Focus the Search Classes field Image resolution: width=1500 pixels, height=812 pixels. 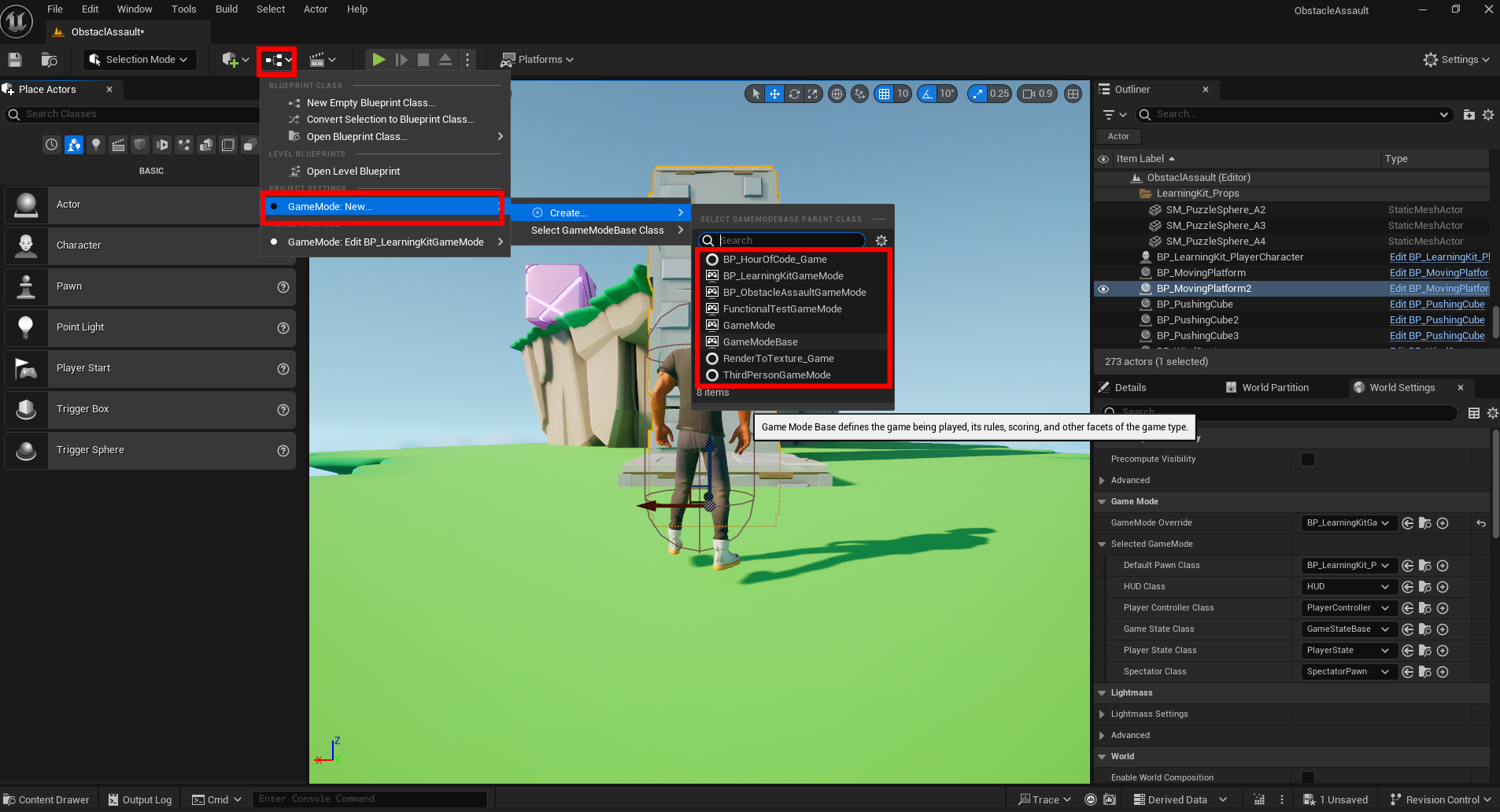tap(132, 115)
